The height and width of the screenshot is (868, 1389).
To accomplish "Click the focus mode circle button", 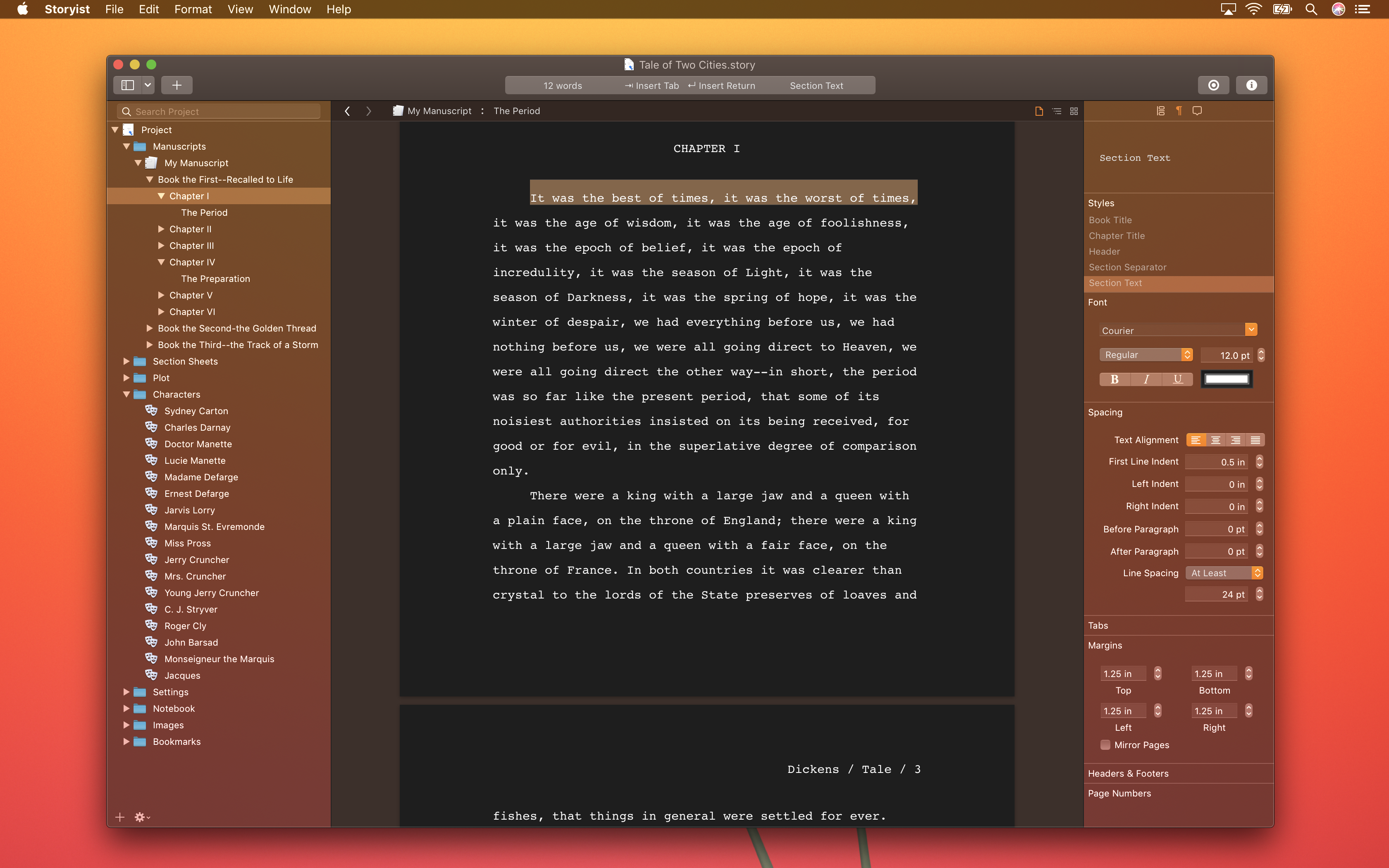I will [x=1213, y=85].
